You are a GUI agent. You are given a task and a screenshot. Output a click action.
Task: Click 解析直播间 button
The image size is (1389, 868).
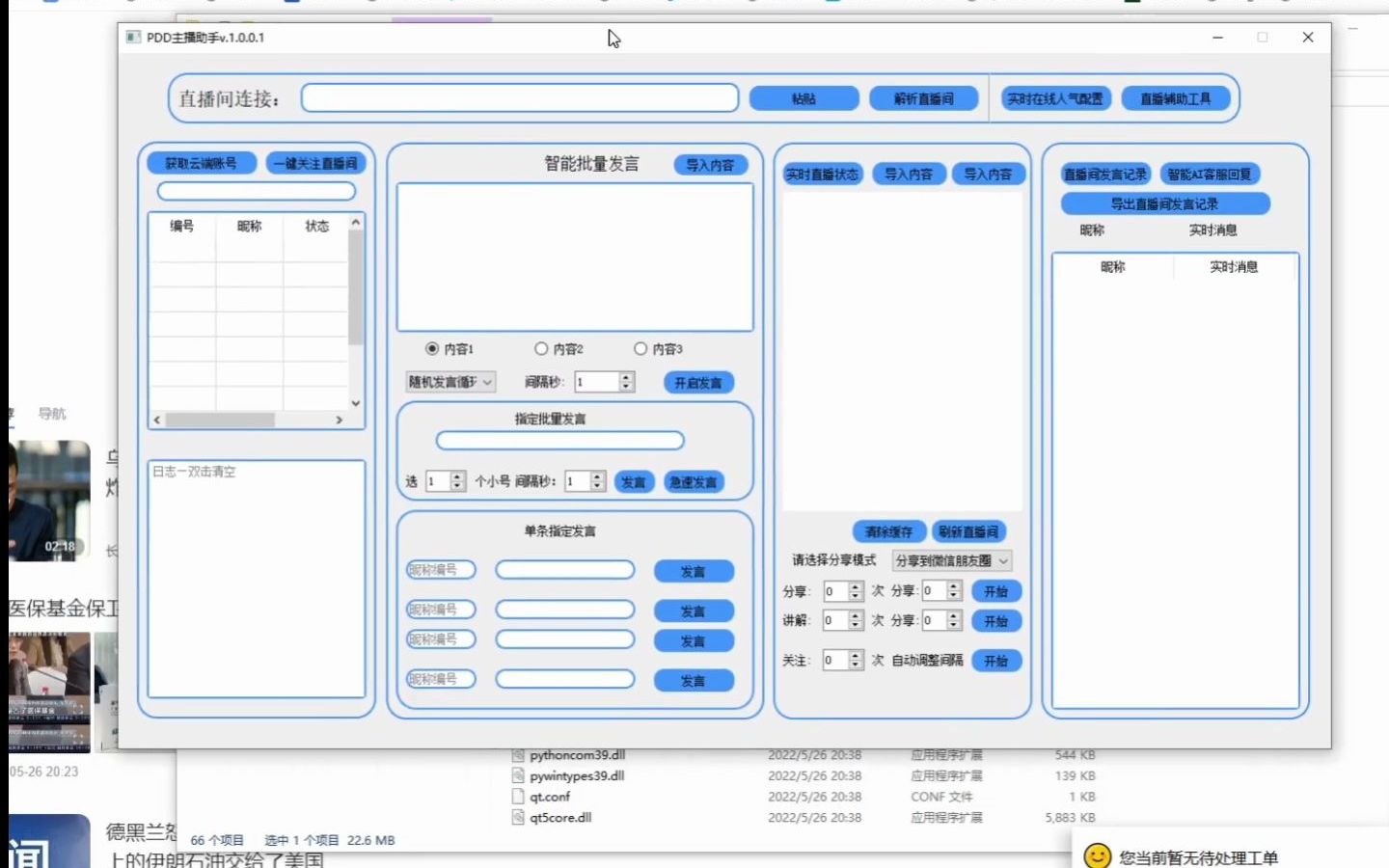pos(923,98)
